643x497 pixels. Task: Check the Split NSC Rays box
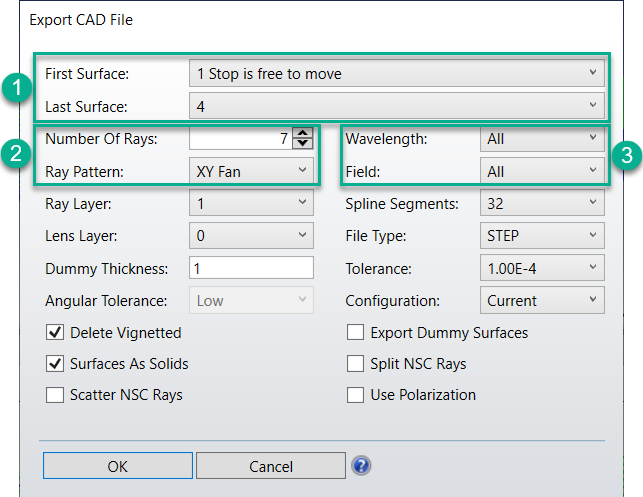[x=355, y=364]
